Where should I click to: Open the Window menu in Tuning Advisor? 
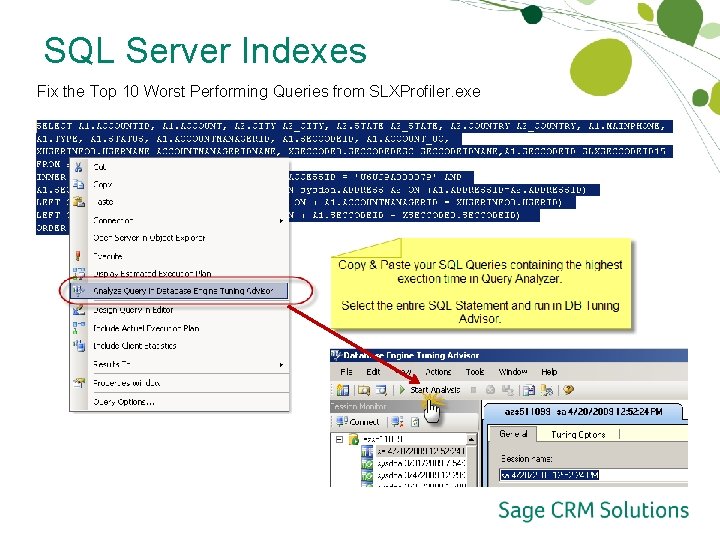coord(512,372)
